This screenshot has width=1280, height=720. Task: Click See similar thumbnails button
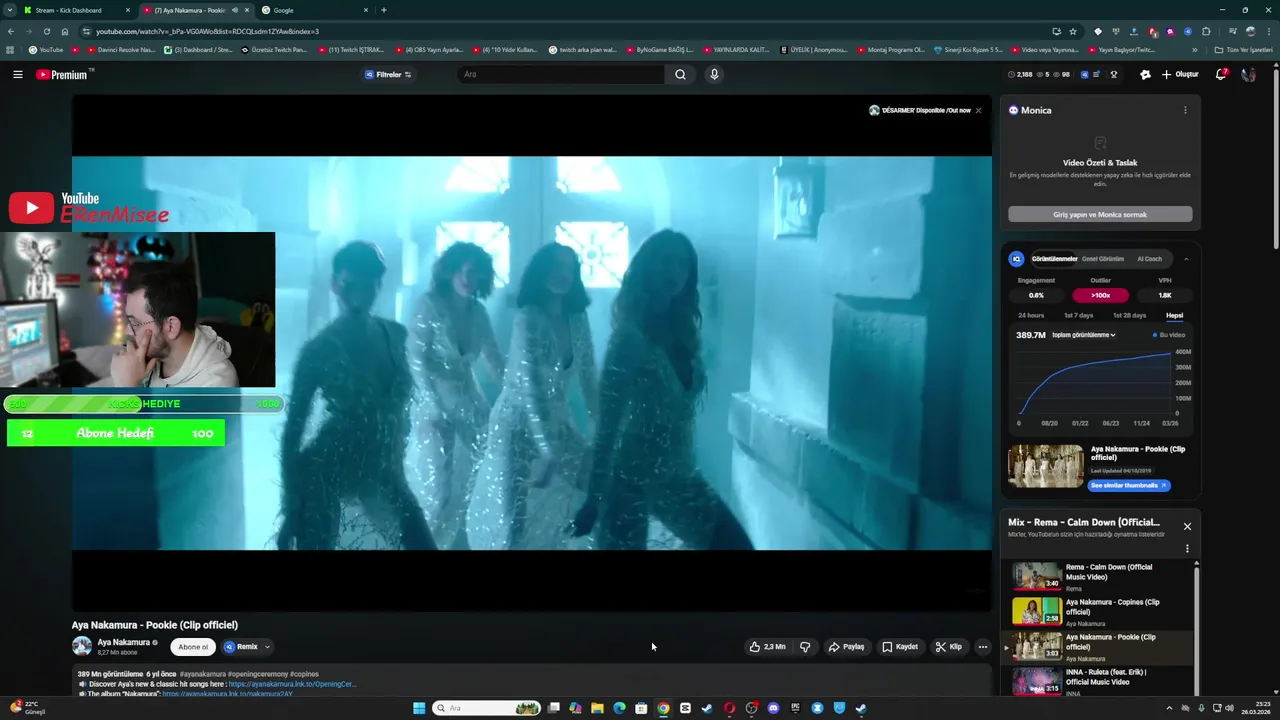pos(1129,485)
